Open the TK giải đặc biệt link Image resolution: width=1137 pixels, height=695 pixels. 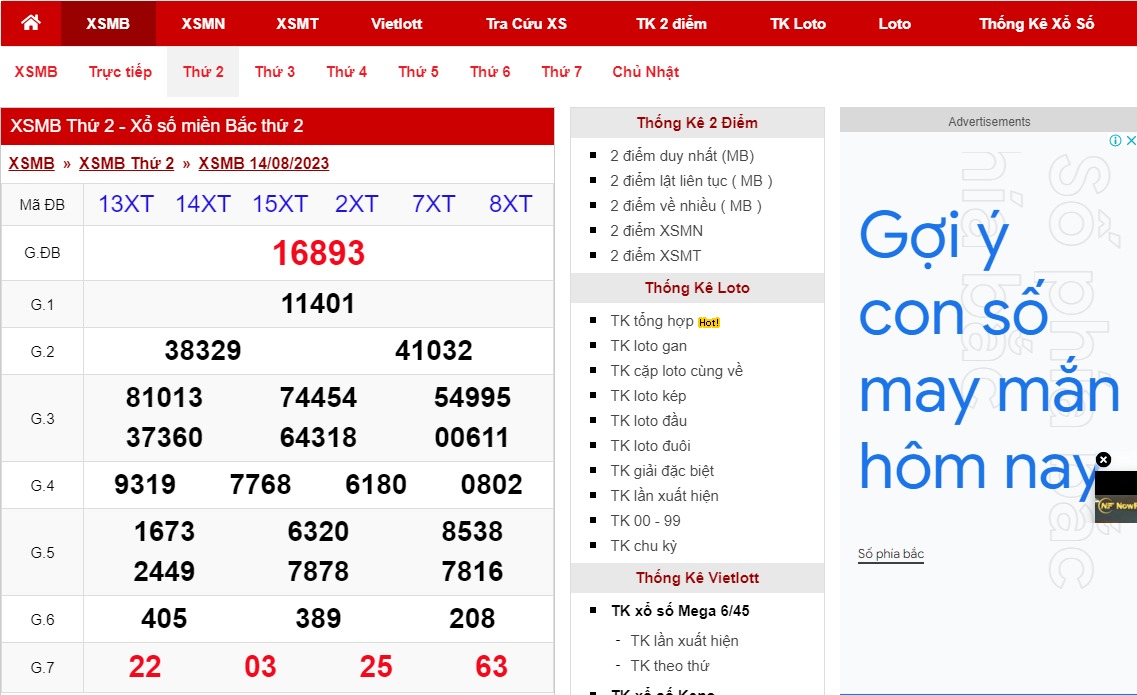[x=662, y=471]
